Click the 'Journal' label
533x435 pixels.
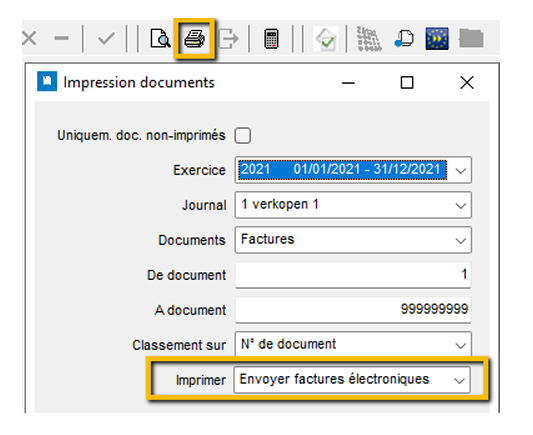(204, 205)
